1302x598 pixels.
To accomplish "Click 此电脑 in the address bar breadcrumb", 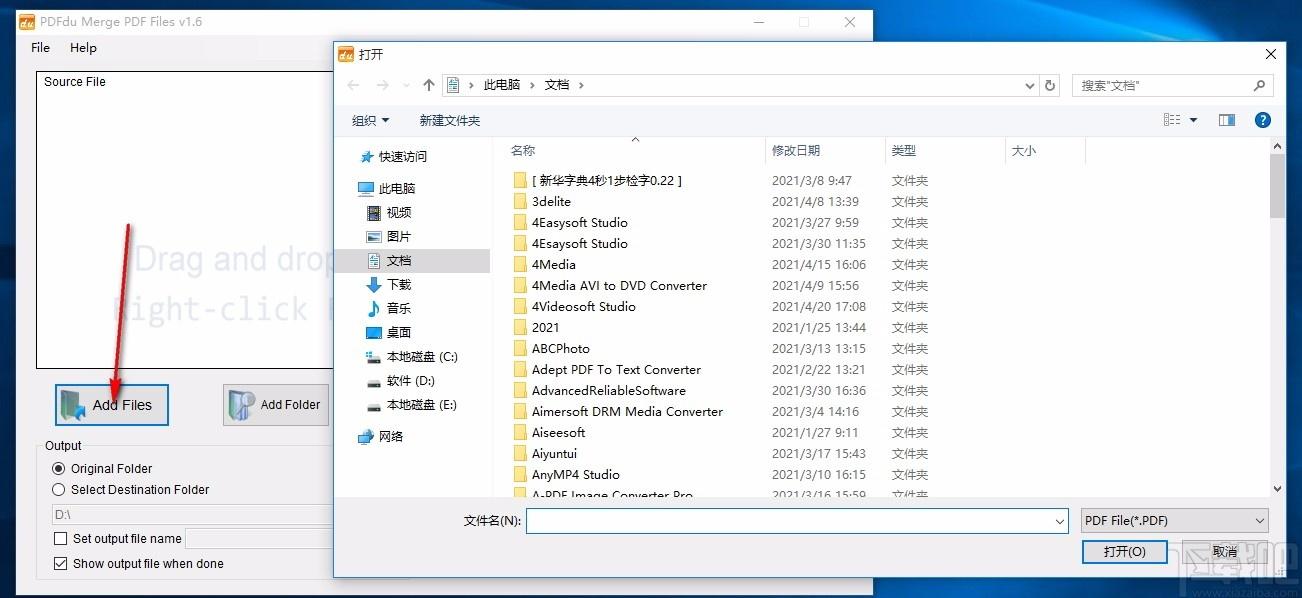I will click(502, 85).
